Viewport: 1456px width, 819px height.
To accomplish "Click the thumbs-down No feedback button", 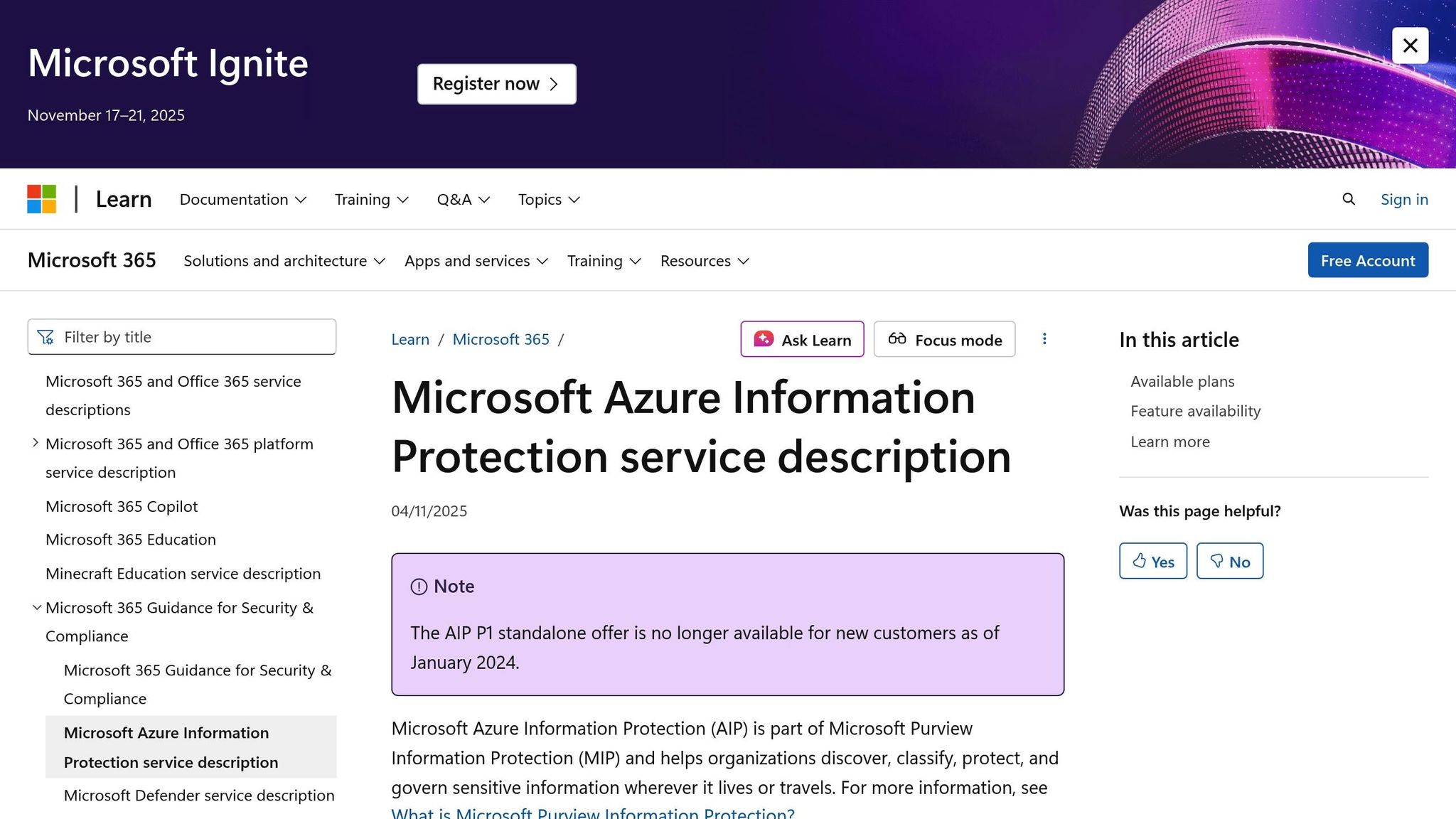I will click(1229, 561).
